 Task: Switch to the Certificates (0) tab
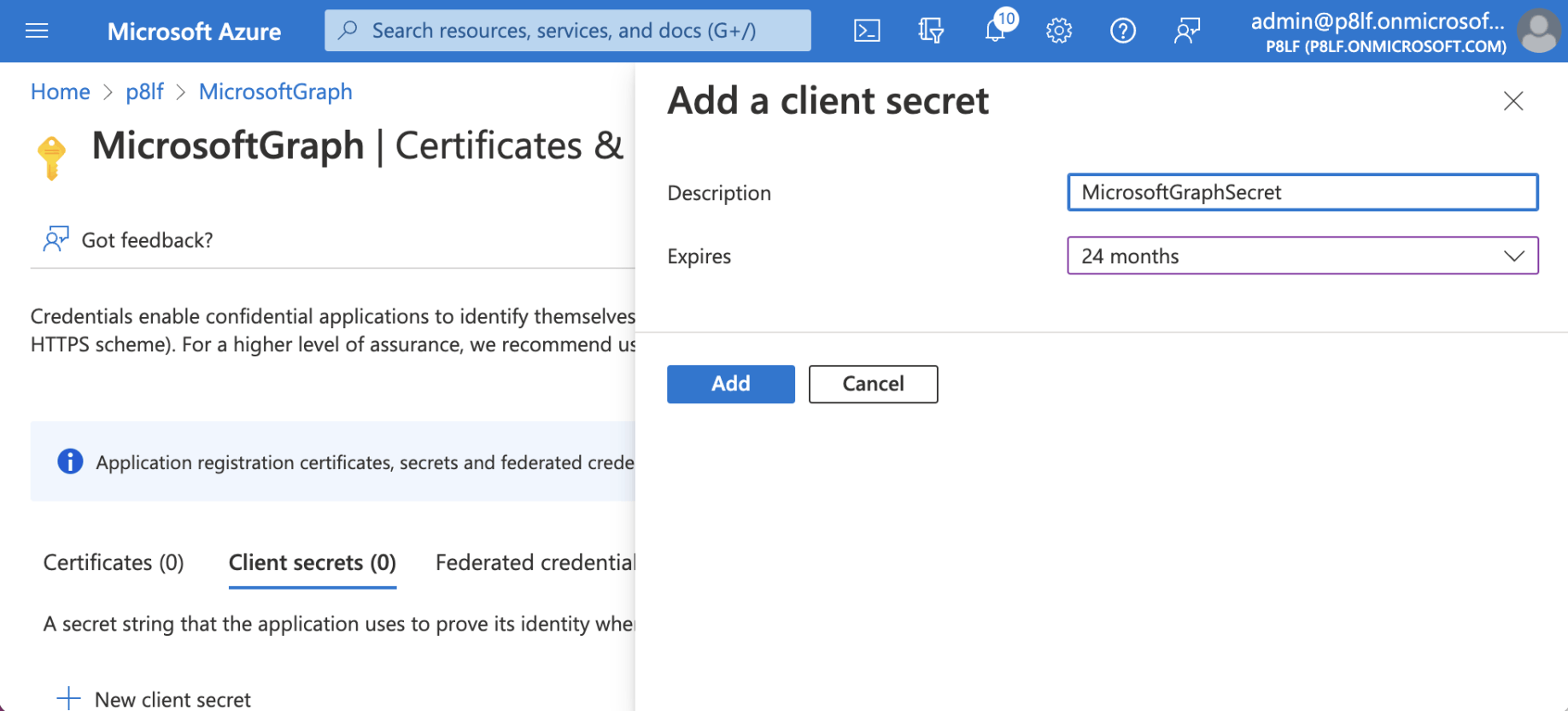[114, 562]
